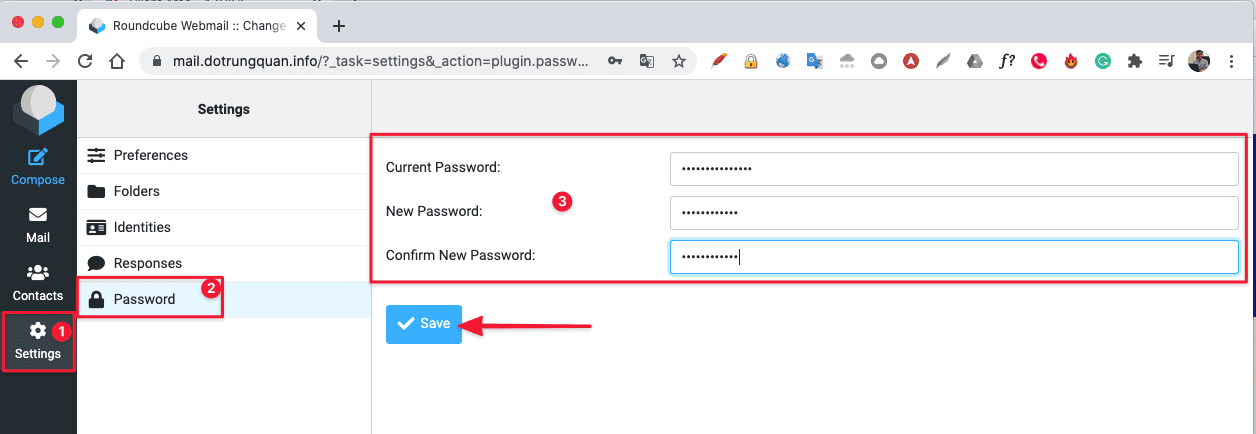The image size is (1256, 434).
Task: Open a new browser tab
Action: click(339, 26)
